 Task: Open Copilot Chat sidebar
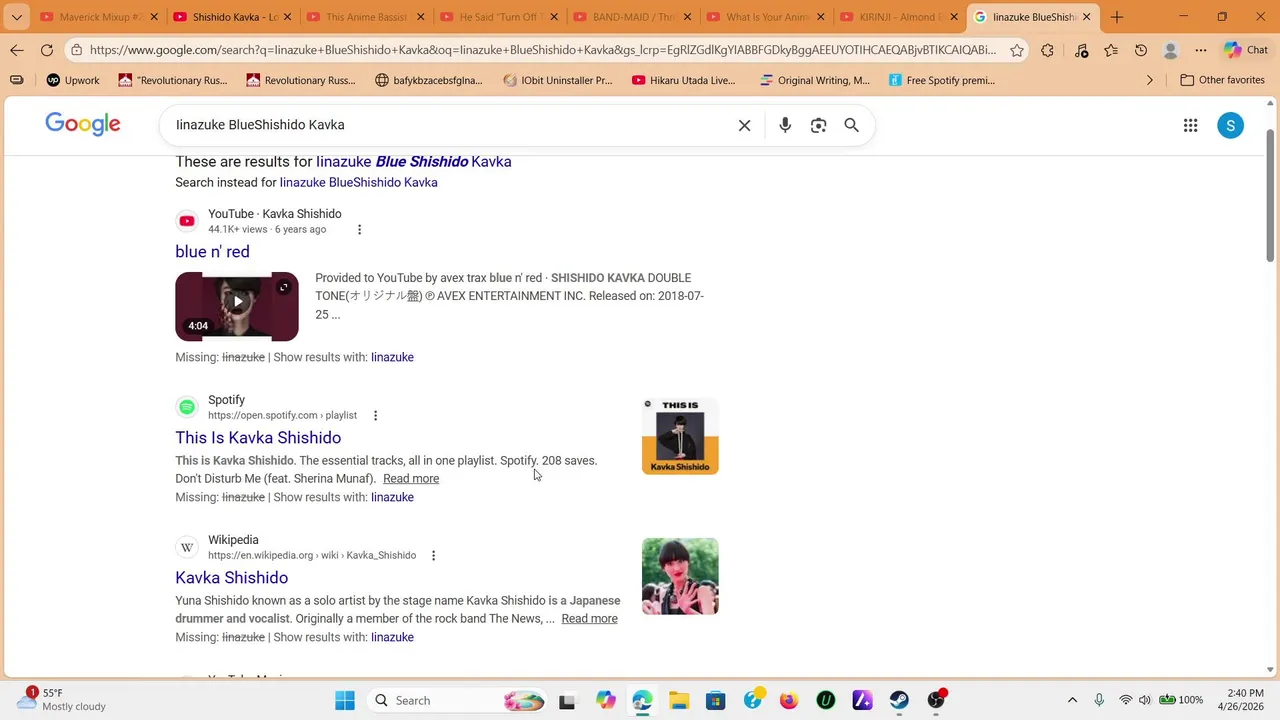[1246, 50]
